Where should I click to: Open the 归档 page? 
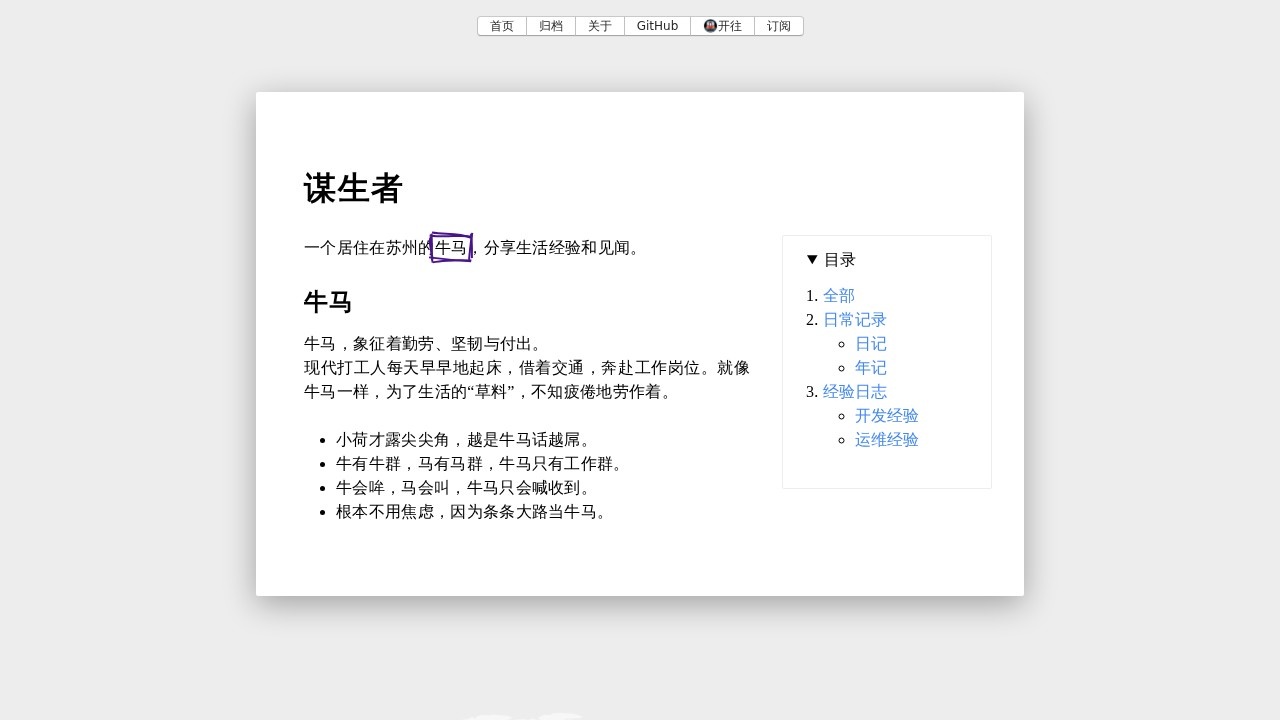tap(551, 26)
